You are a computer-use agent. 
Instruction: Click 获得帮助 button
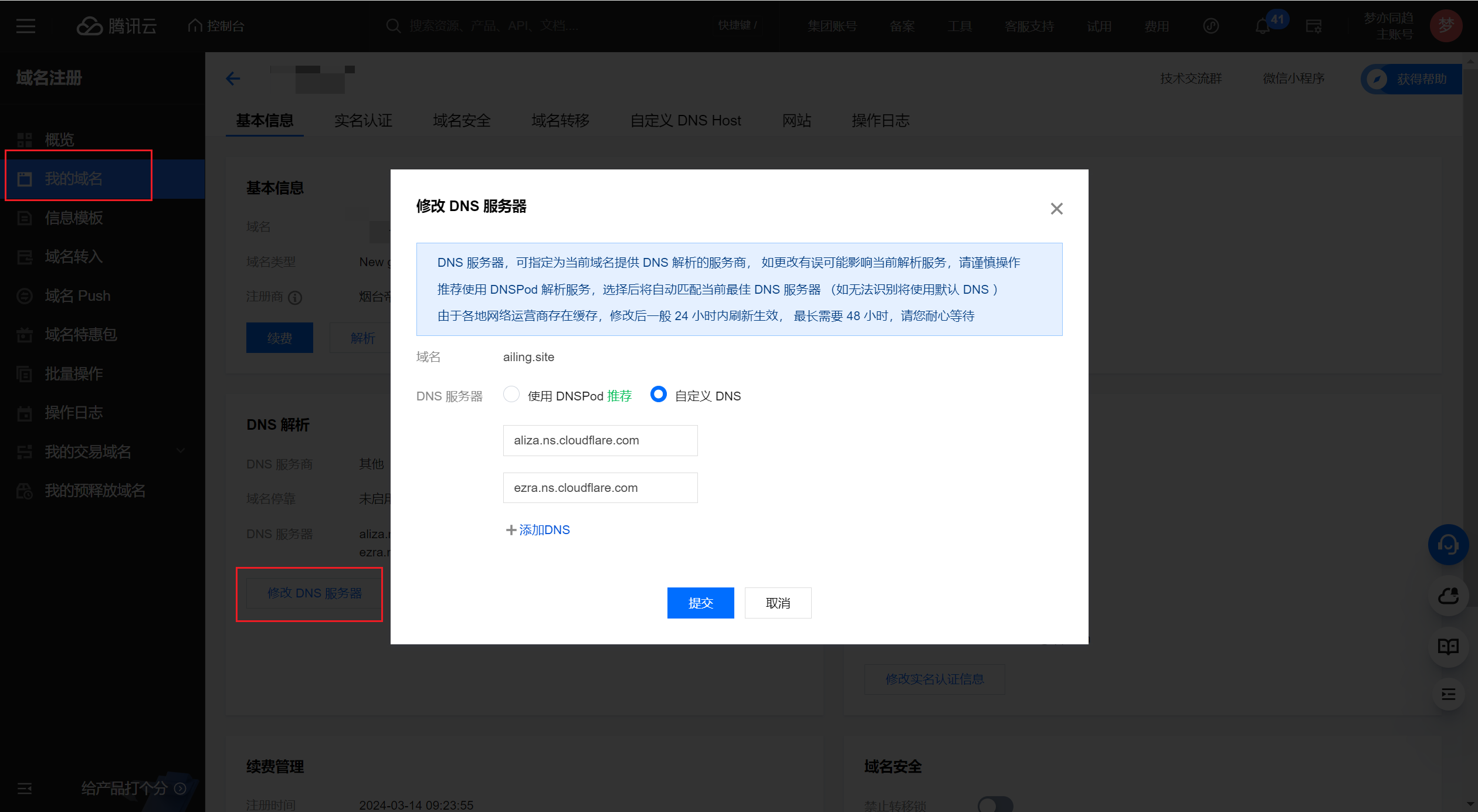click(1411, 79)
